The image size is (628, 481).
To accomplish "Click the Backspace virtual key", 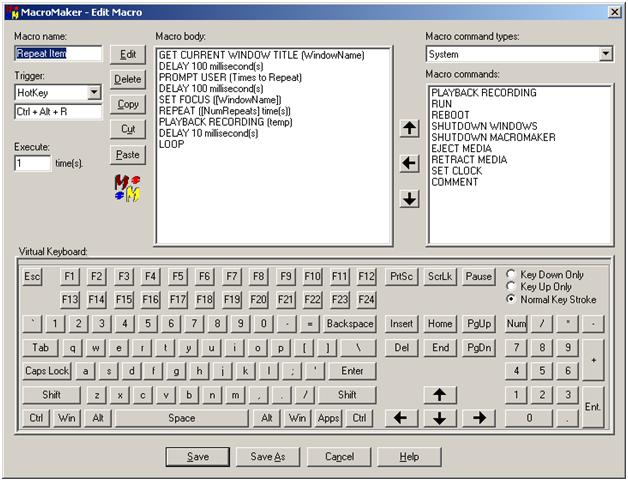I will coord(350,324).
